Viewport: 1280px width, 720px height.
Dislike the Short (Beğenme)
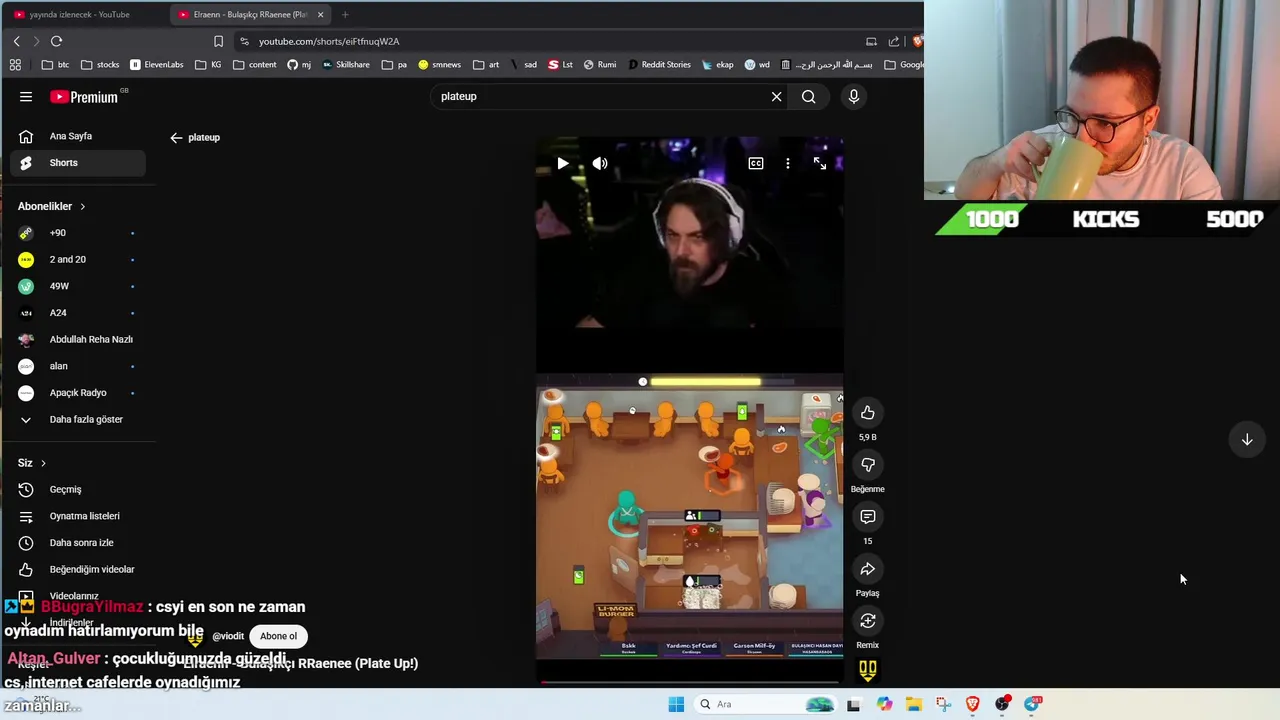click(x=867, y=465)
